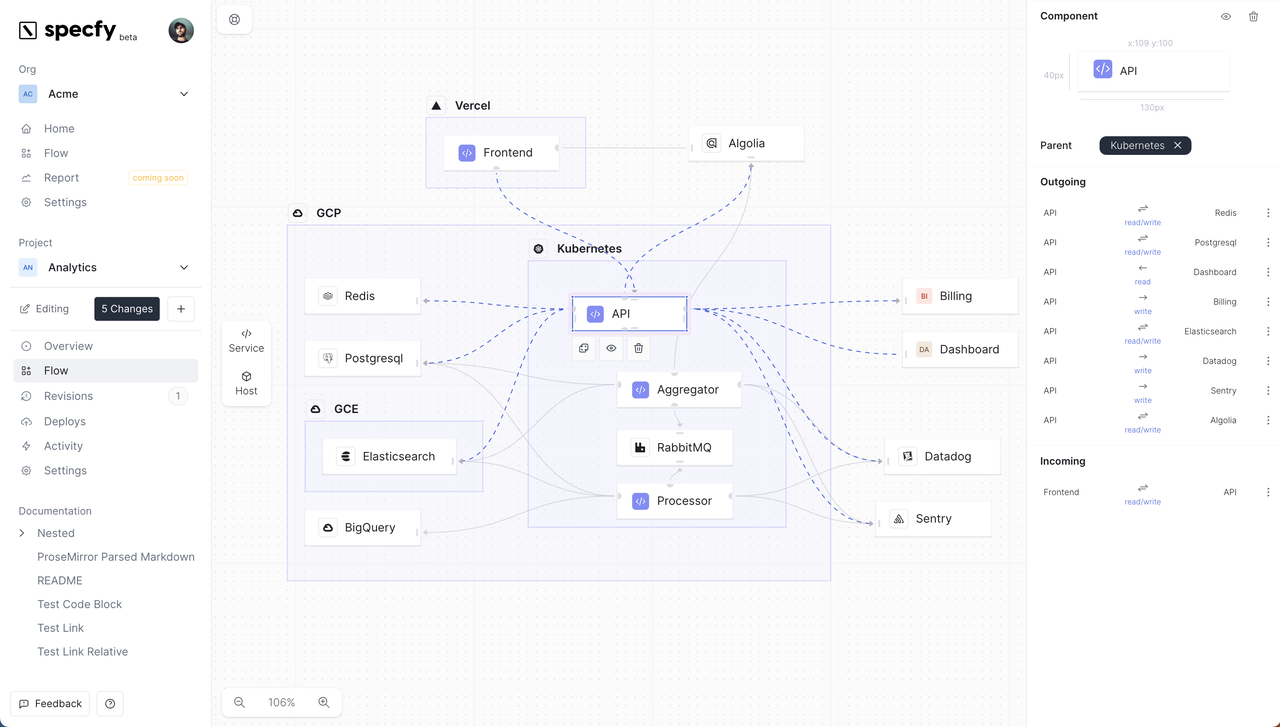This screenshot has width=1280, height=727.
Task: Delete component via panel trash icon
Action: point(1254,16)
